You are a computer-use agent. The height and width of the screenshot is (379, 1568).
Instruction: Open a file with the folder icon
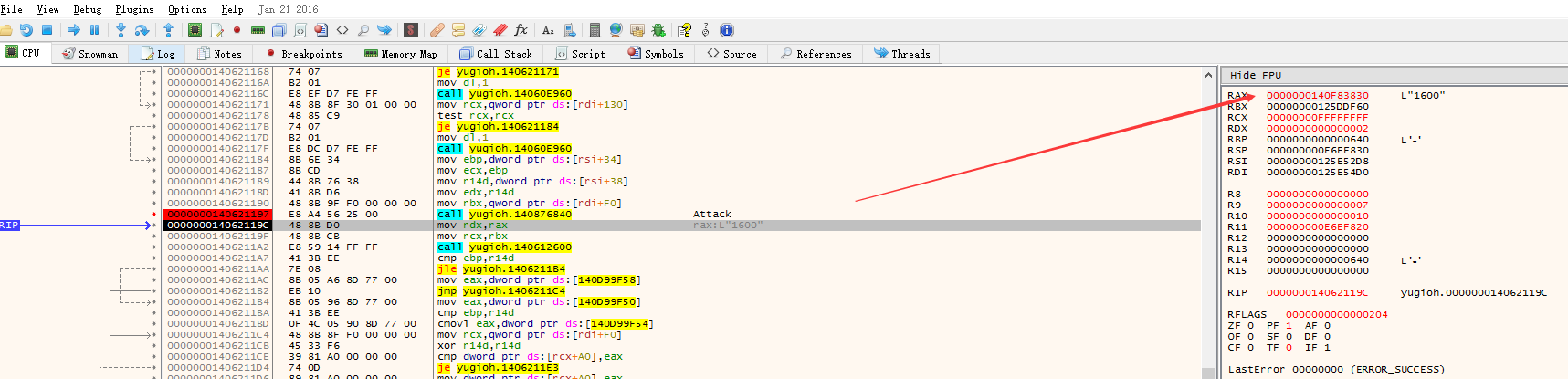[x=5, y=30]
